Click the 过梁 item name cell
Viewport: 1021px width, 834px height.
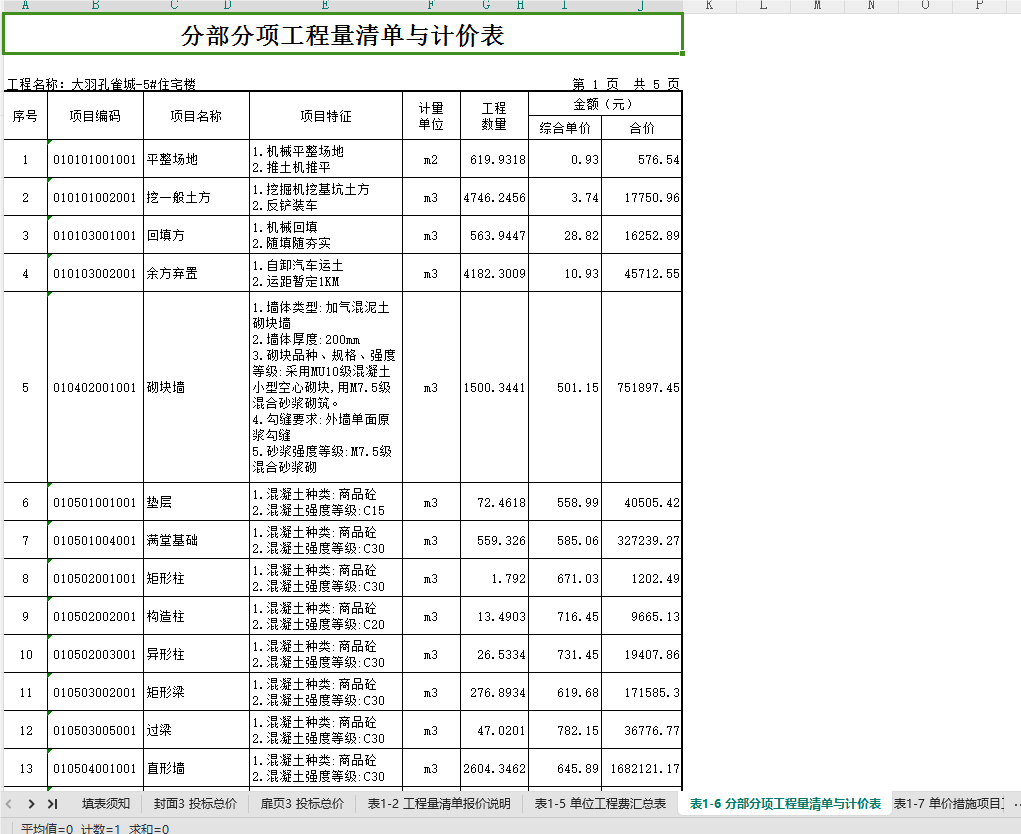(x=196, y=730)
